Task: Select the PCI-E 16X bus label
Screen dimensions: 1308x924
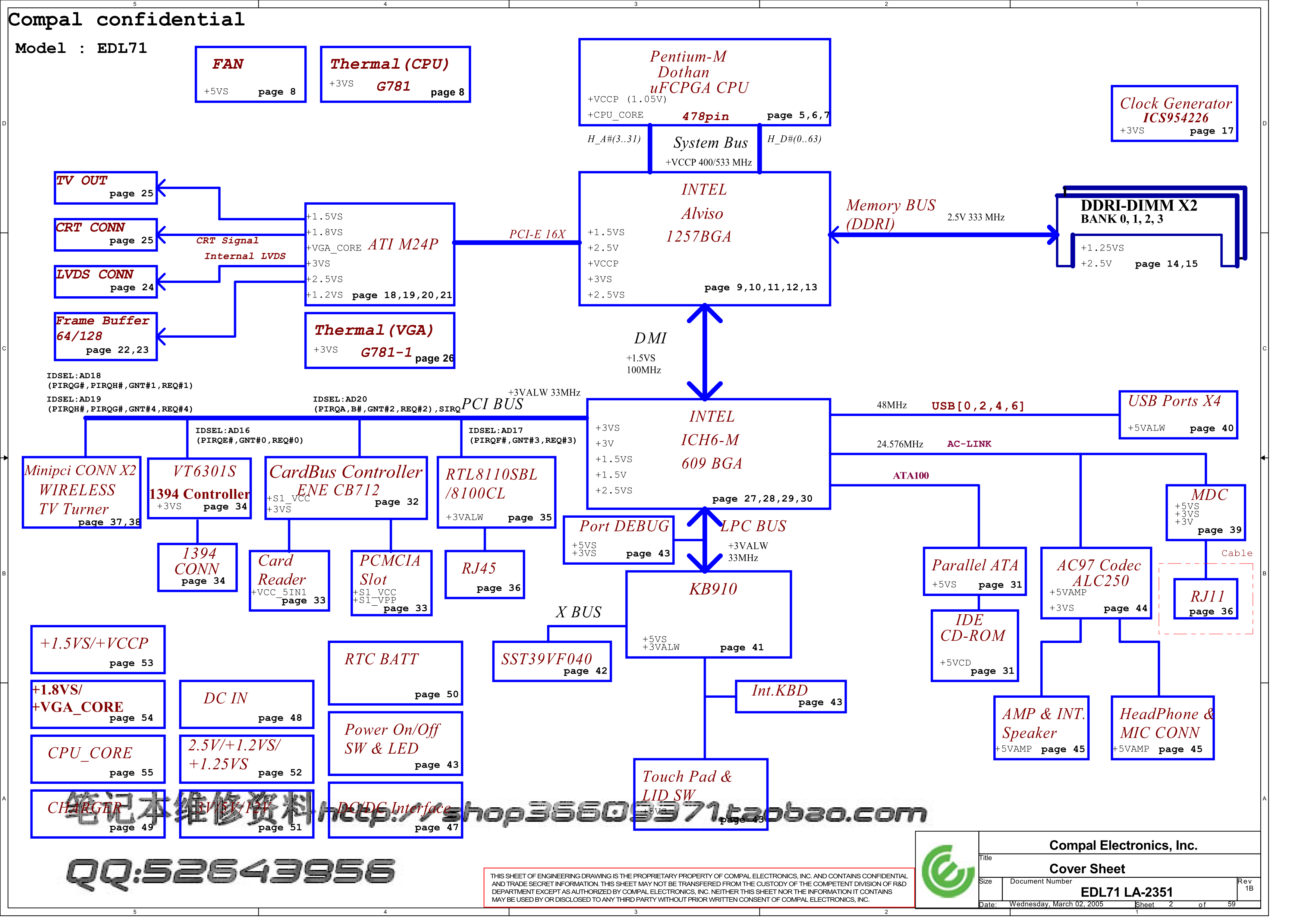Action: click(537, 234)
